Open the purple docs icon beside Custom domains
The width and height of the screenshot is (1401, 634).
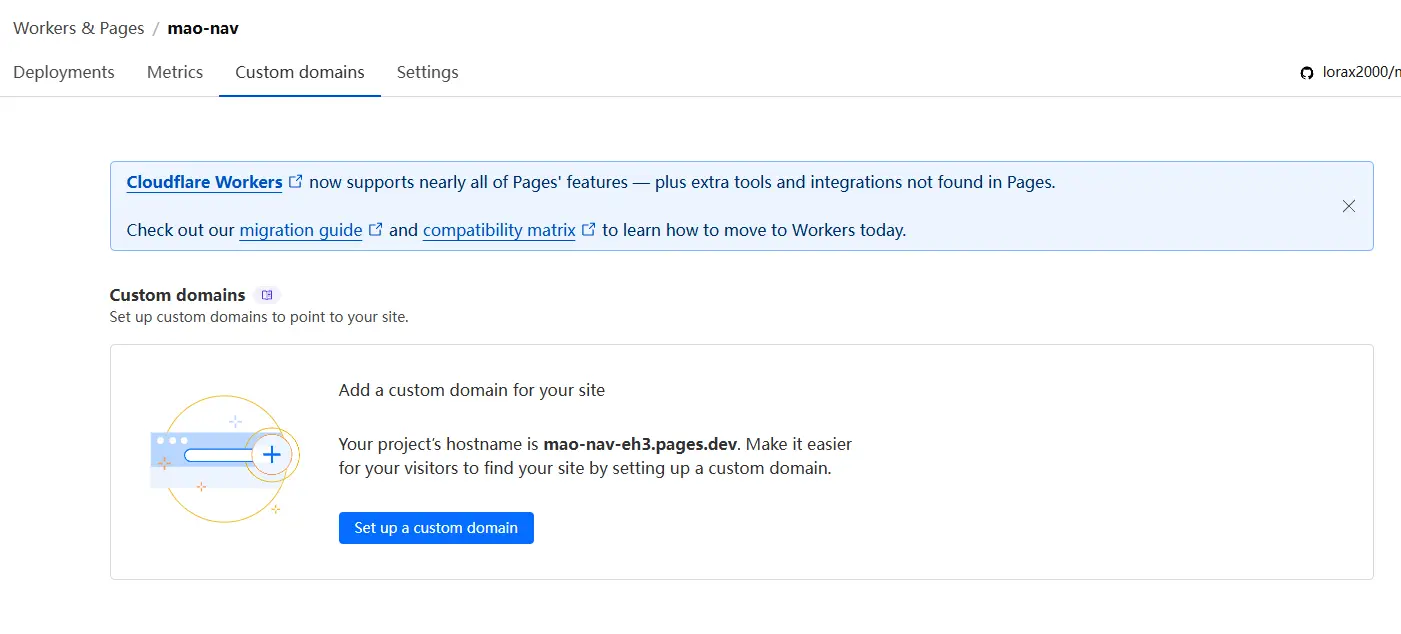[266, 295]
